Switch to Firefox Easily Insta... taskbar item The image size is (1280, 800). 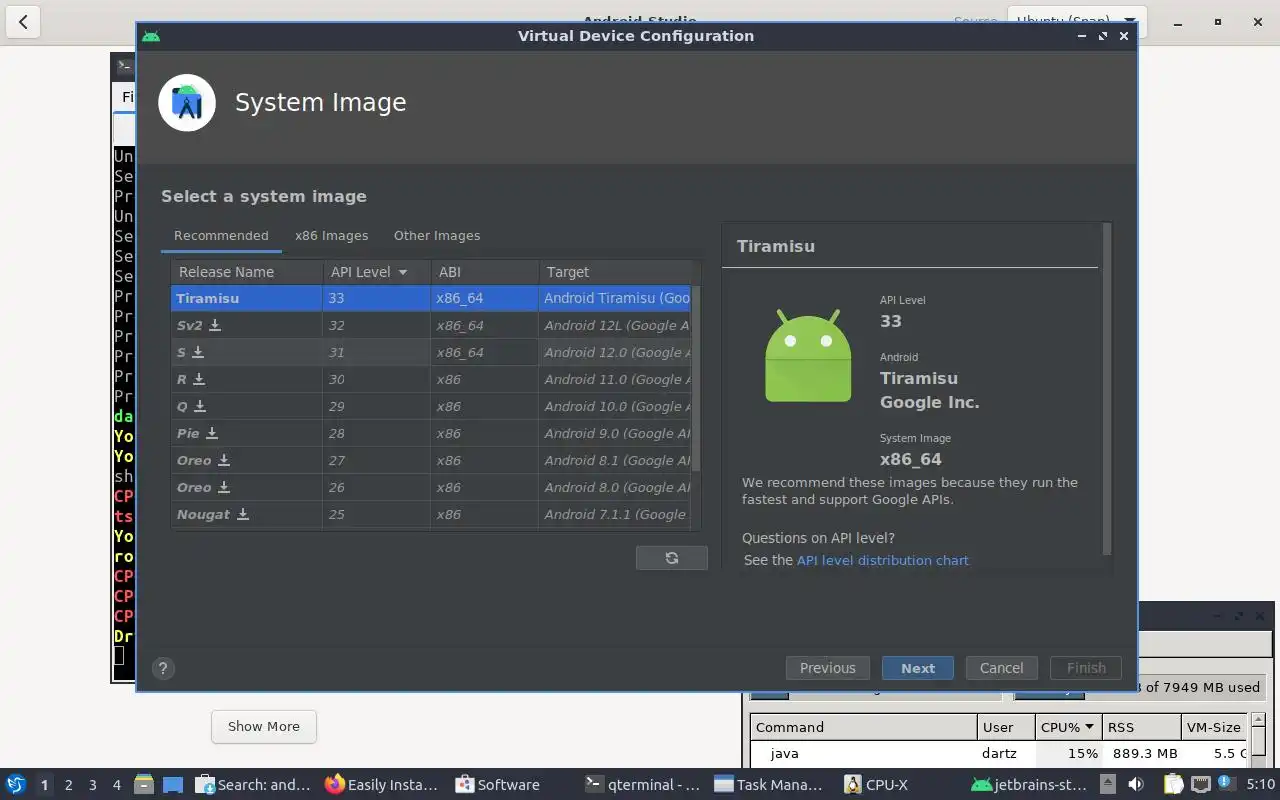tap(382, 784)
